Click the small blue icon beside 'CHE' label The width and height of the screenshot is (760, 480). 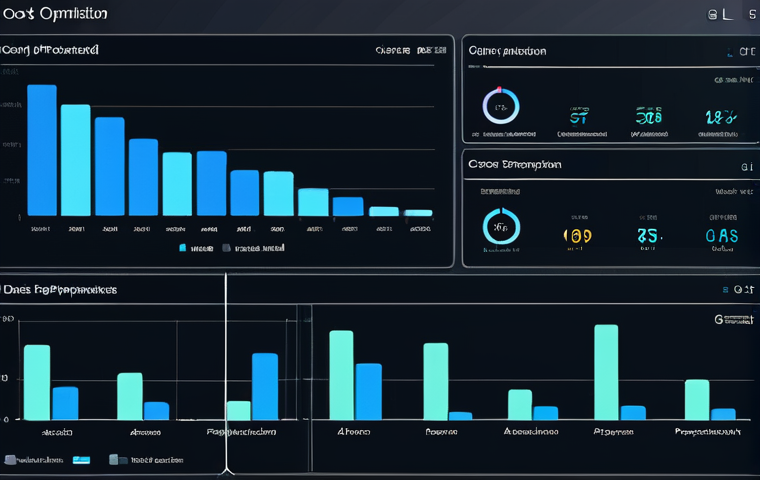[x=730, y=52]
